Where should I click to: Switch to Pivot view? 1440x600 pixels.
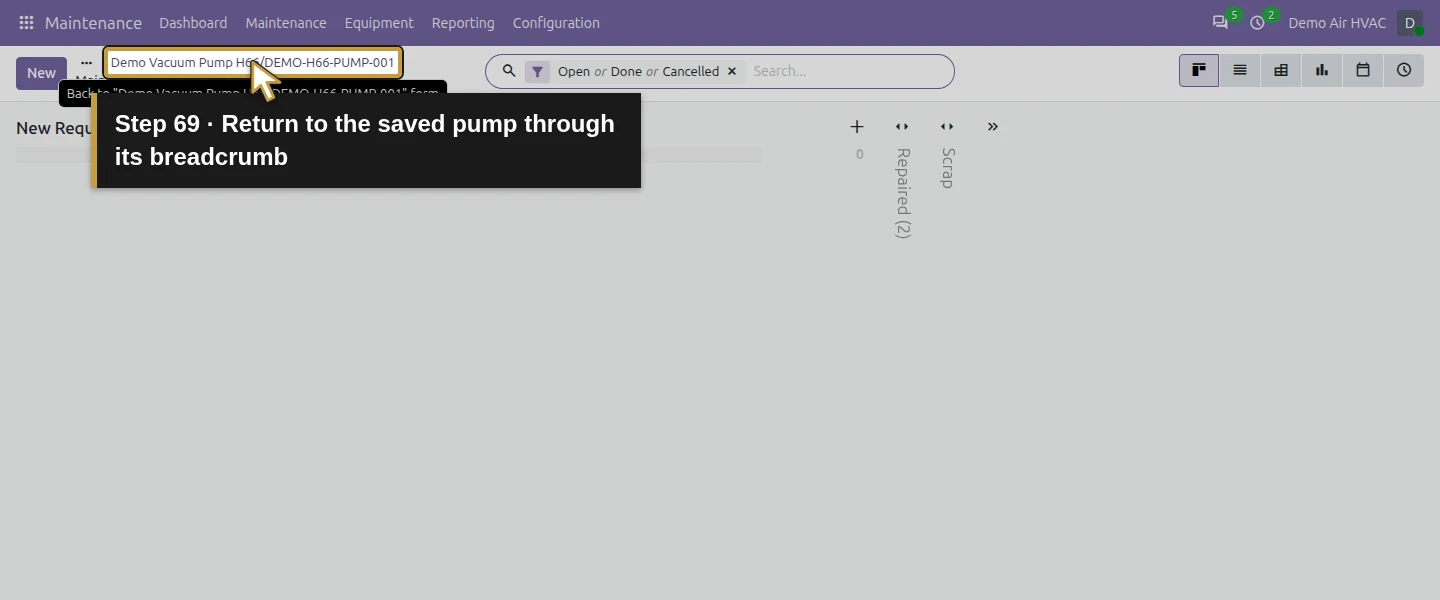click(1281, 71)
